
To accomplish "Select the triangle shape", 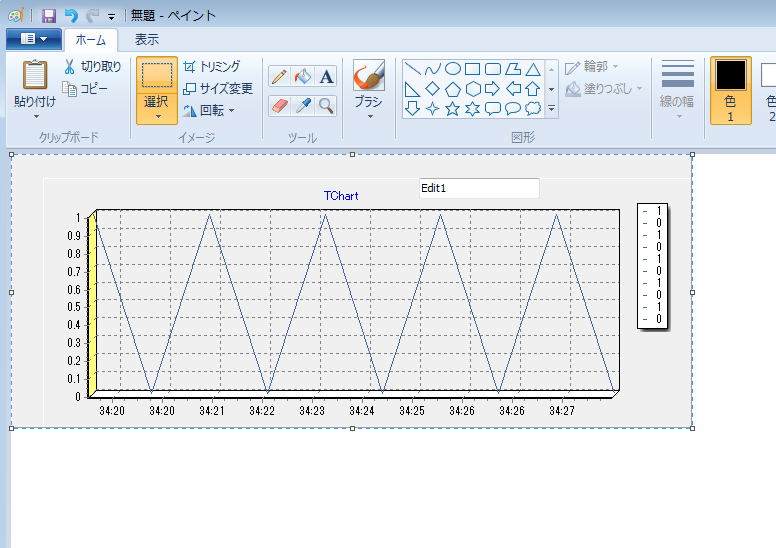I will pyautogui.click(x=533, y=69).
